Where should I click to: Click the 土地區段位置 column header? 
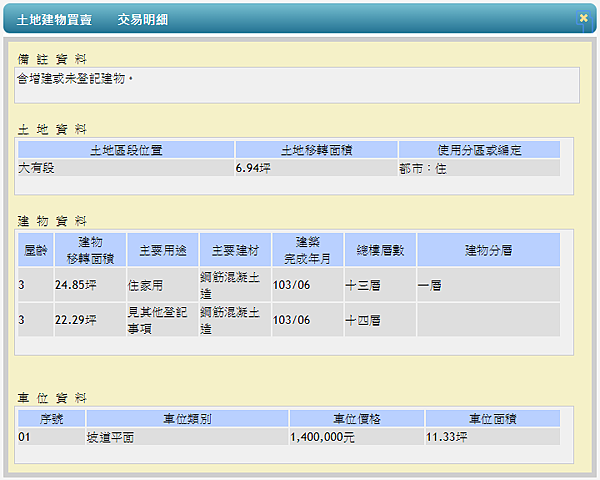126,150
